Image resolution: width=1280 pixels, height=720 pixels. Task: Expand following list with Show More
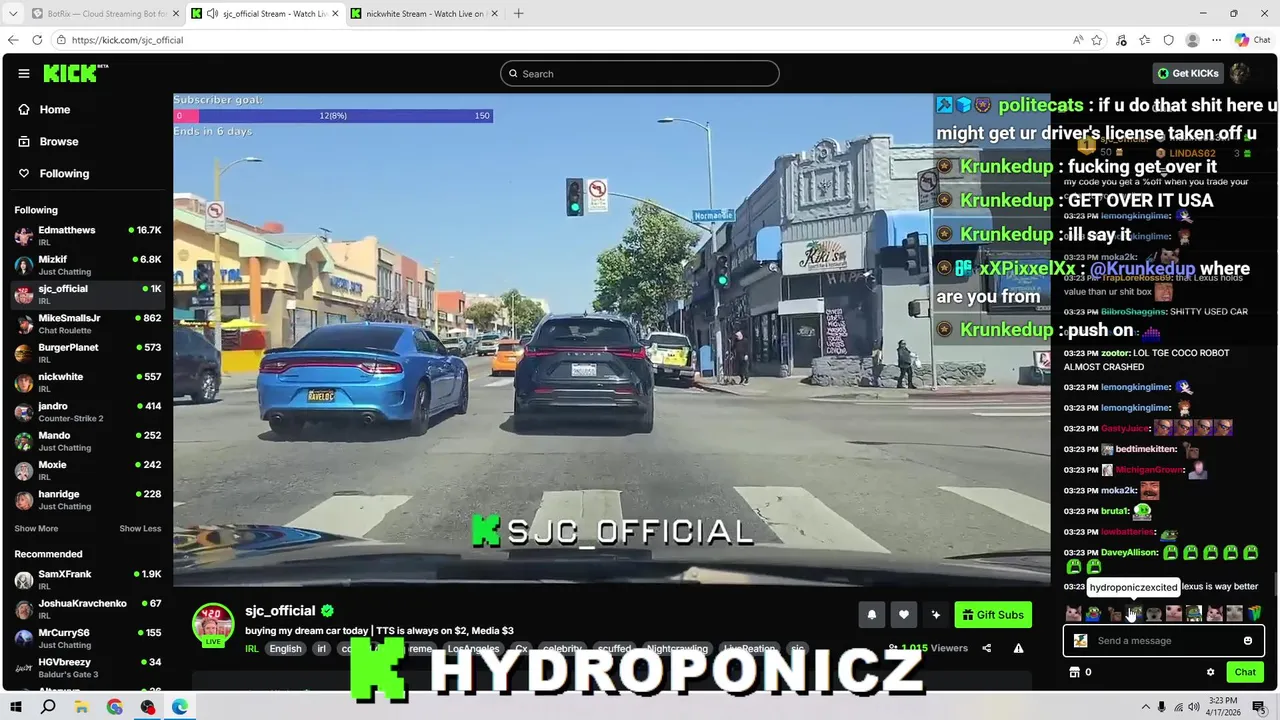[x=36, y=529]
